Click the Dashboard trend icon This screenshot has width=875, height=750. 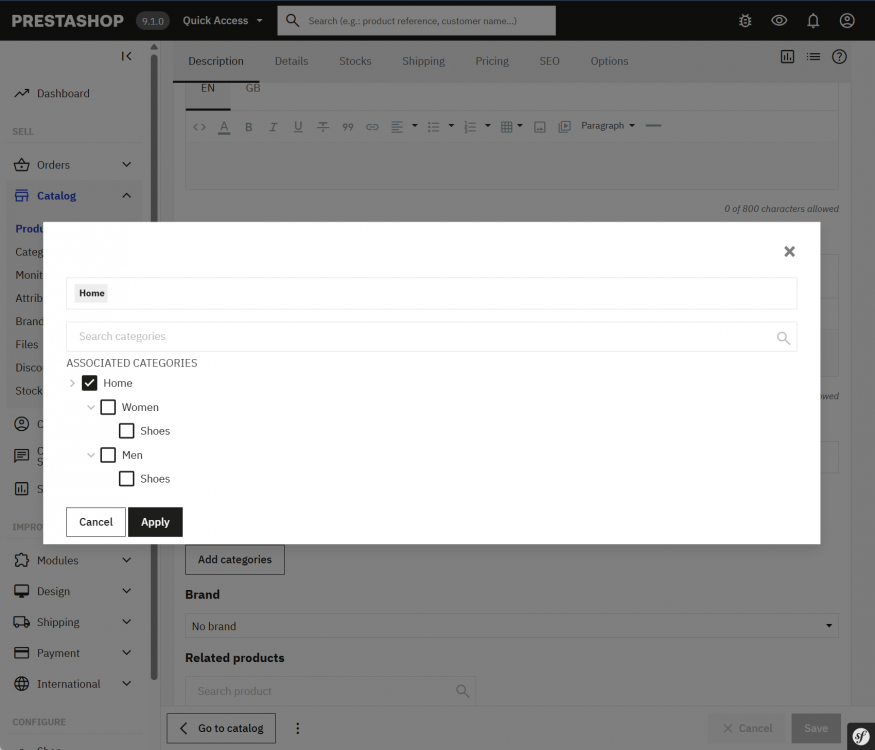[x=21, y=93]
